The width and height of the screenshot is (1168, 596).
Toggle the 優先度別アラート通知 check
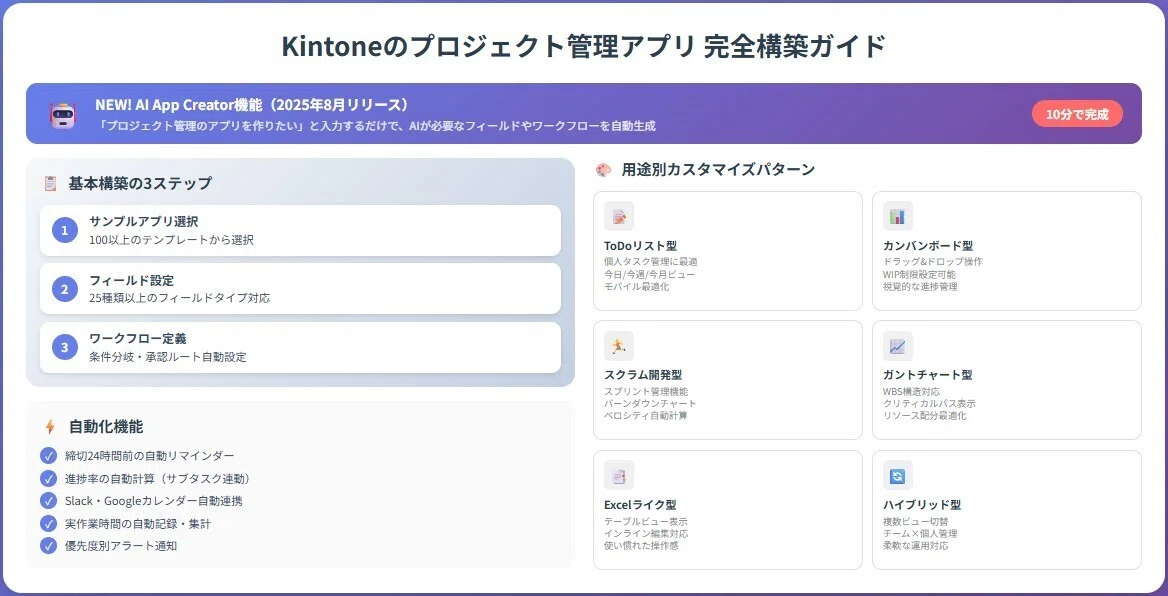pyautogui.click(x=48, y=546)
